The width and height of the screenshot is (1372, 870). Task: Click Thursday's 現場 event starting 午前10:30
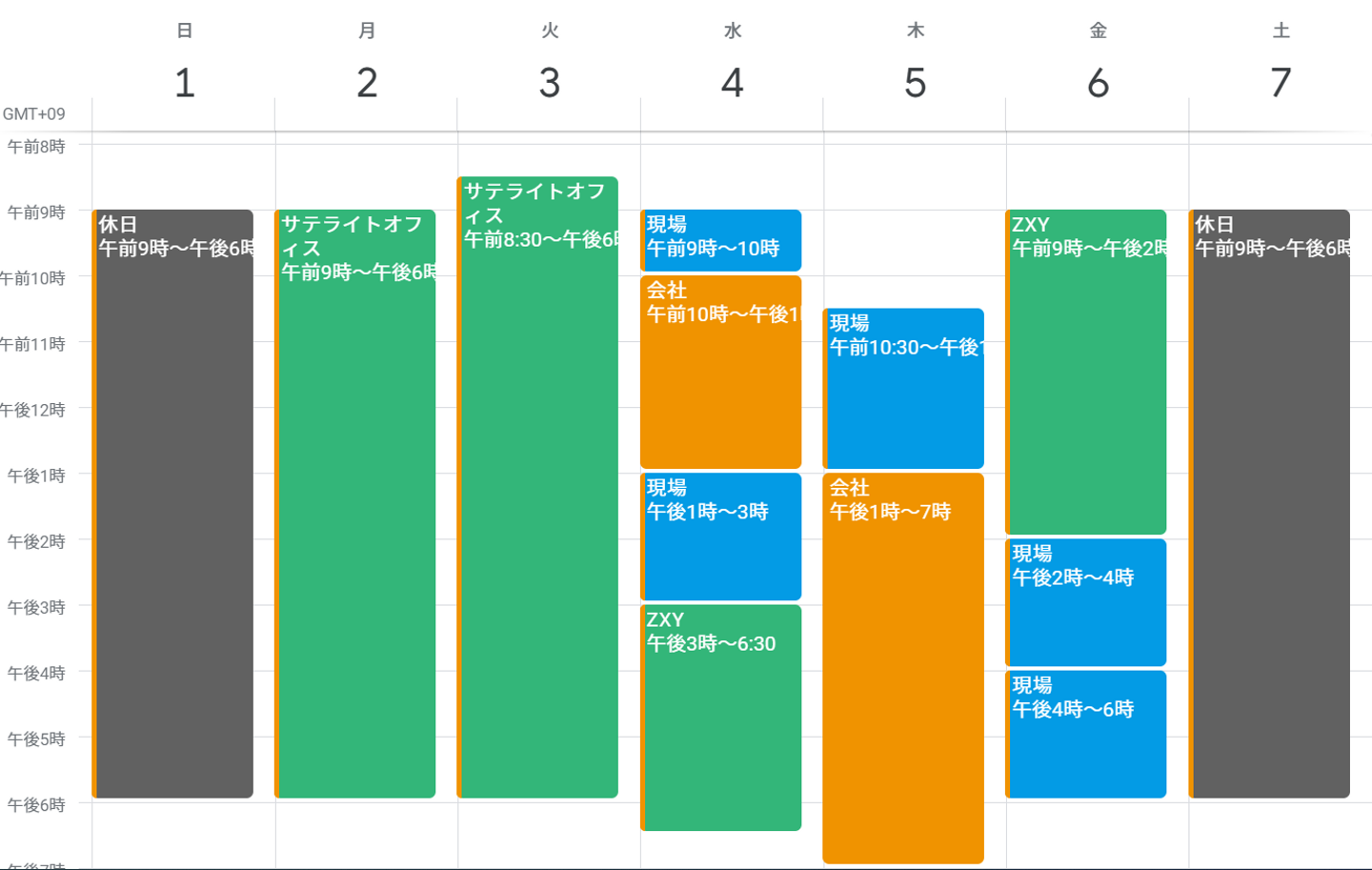(x=903, y=388)
